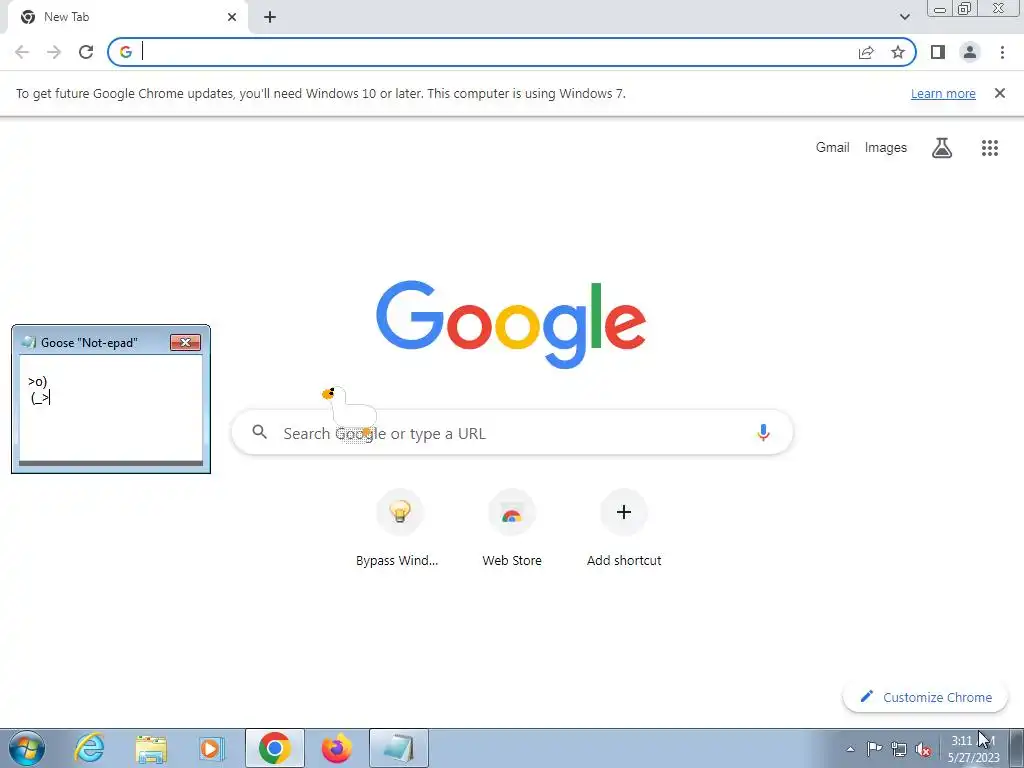Add a new shortcut tile
This screenshot has height=768, width=1024.
click(x=624, y=530)
